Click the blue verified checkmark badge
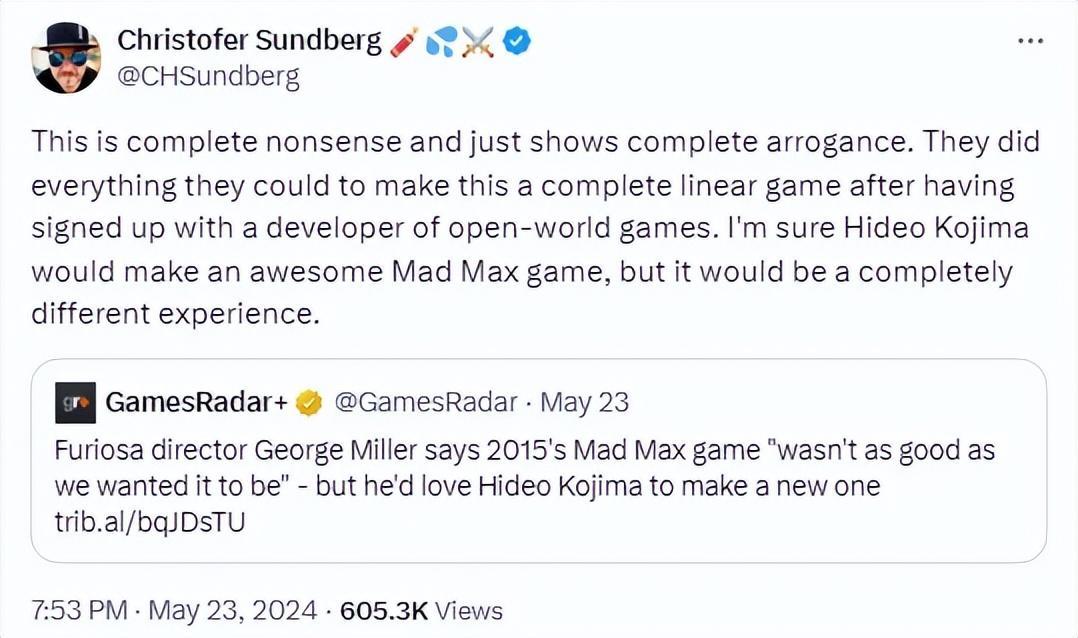 coord(517,41)
